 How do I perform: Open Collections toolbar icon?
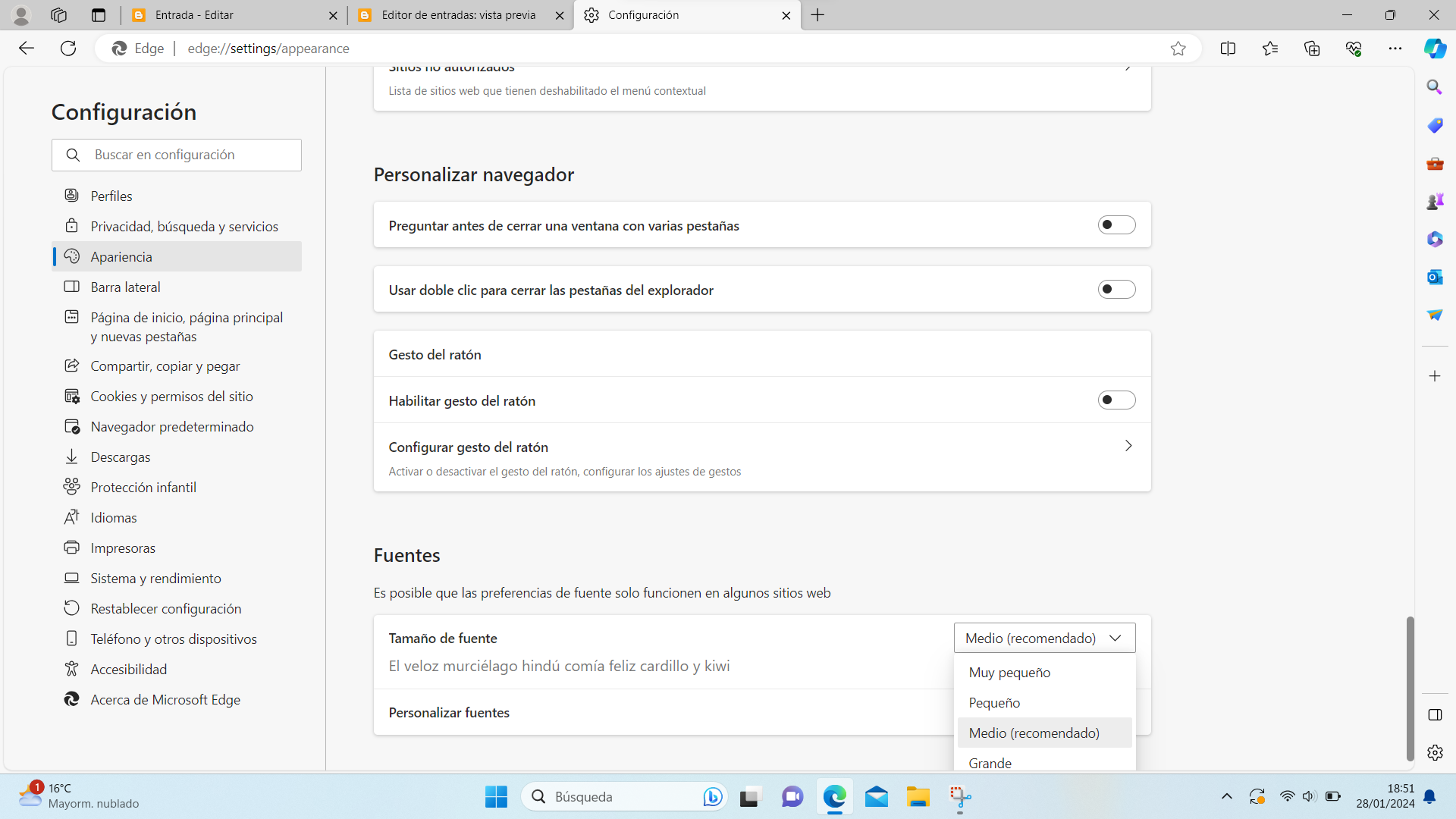click(x=1312, y=49)
